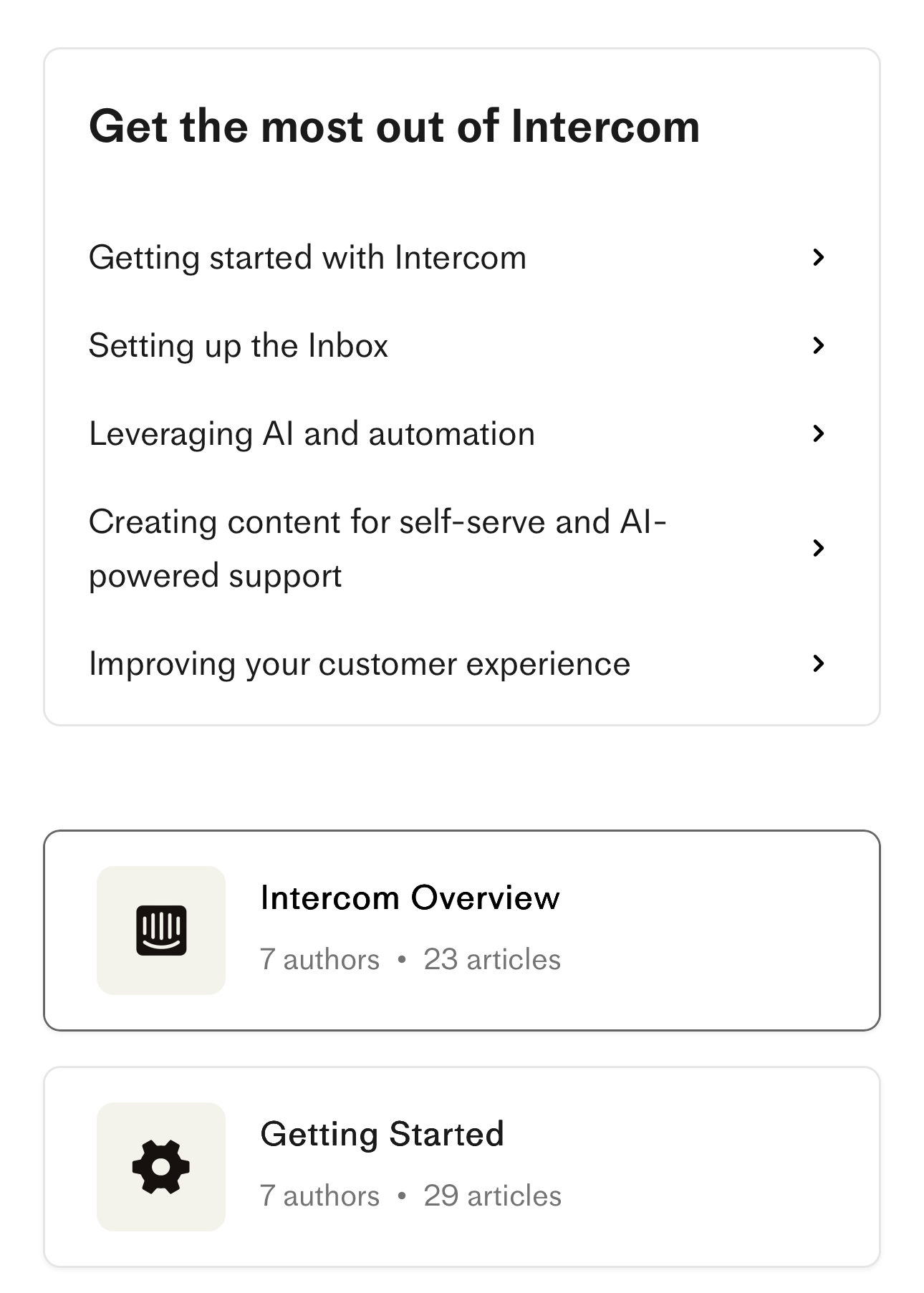Open the Getting Started collection title
Viewport: 924px width, 1293px height.
point(382,1134)
